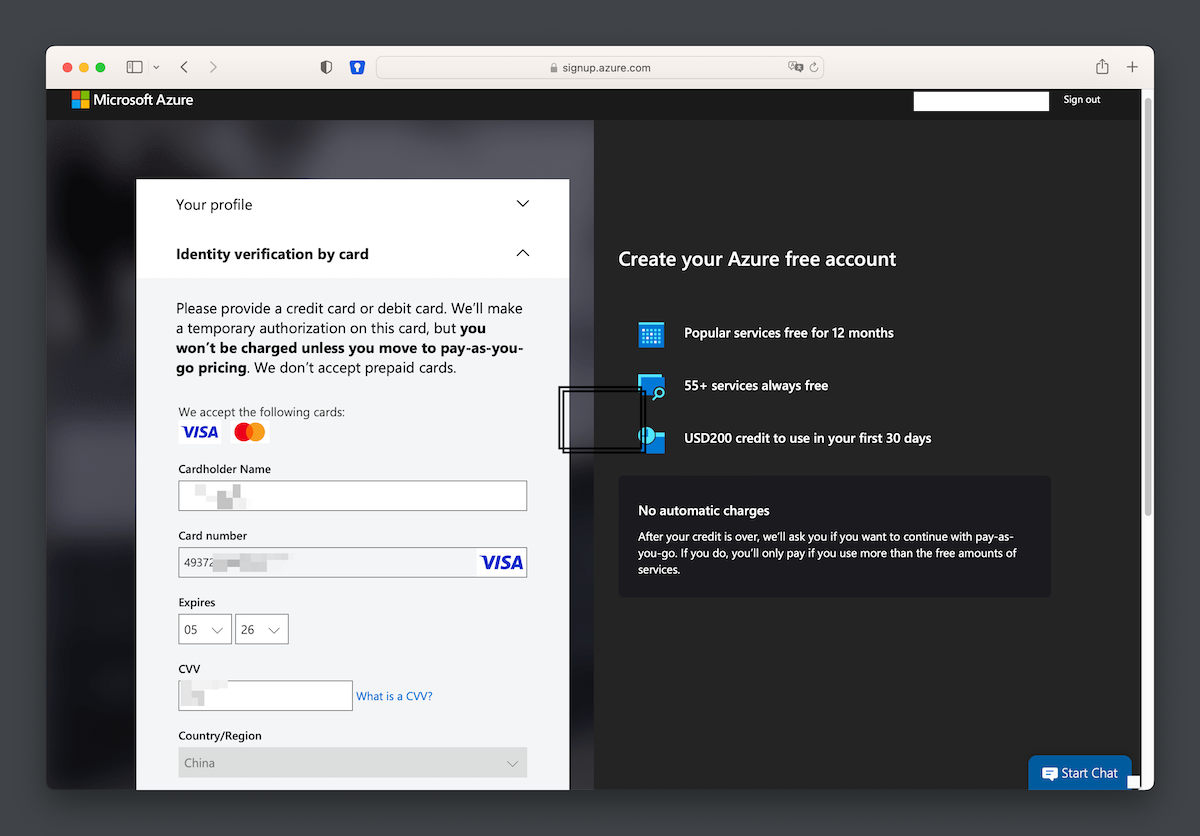This screenshot has width=1200, height=836.
Task: Open the expiry year dropdown 26
Action: click(x=262, y=629)
